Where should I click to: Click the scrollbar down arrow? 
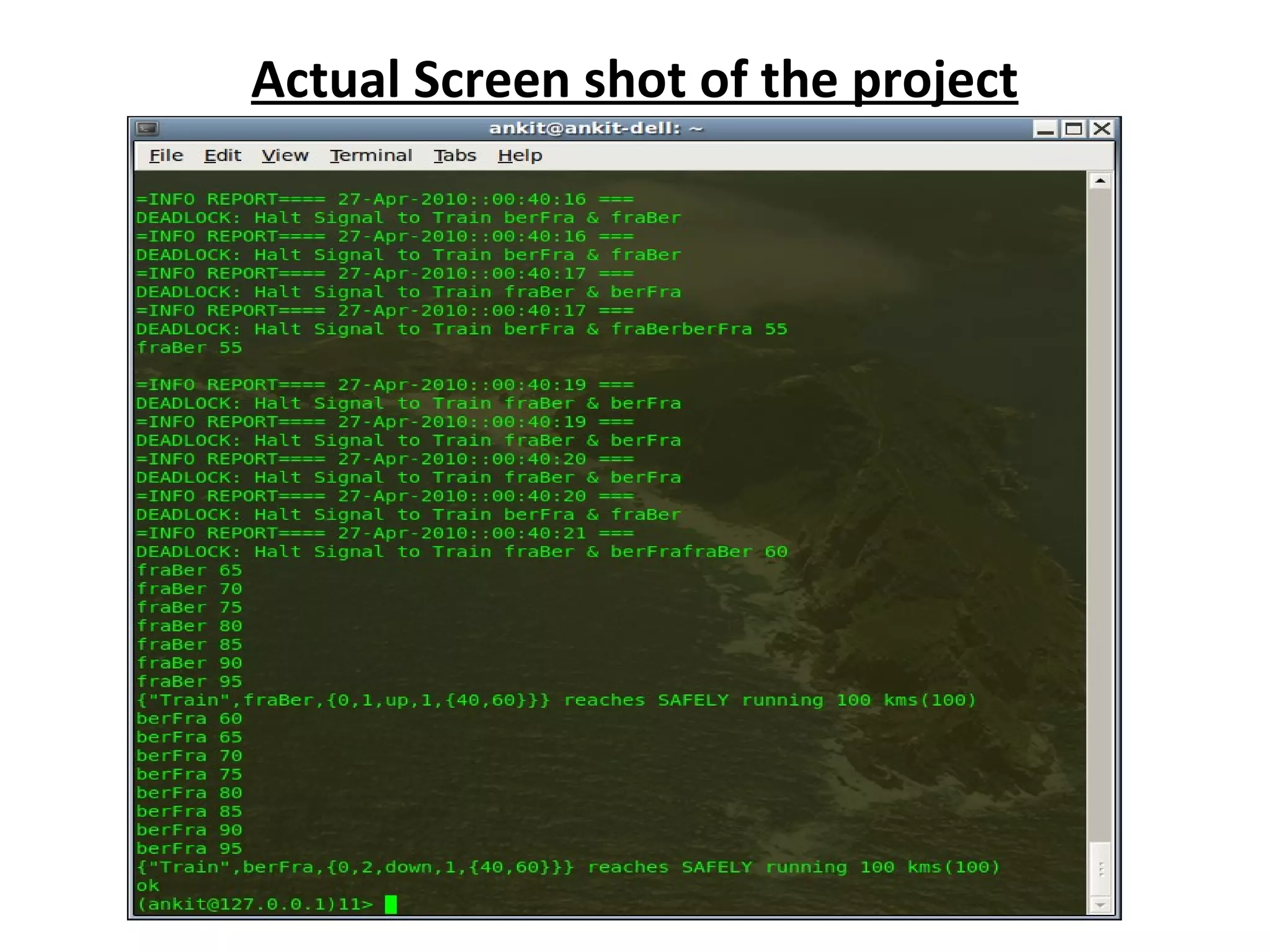pos(1100,905)
